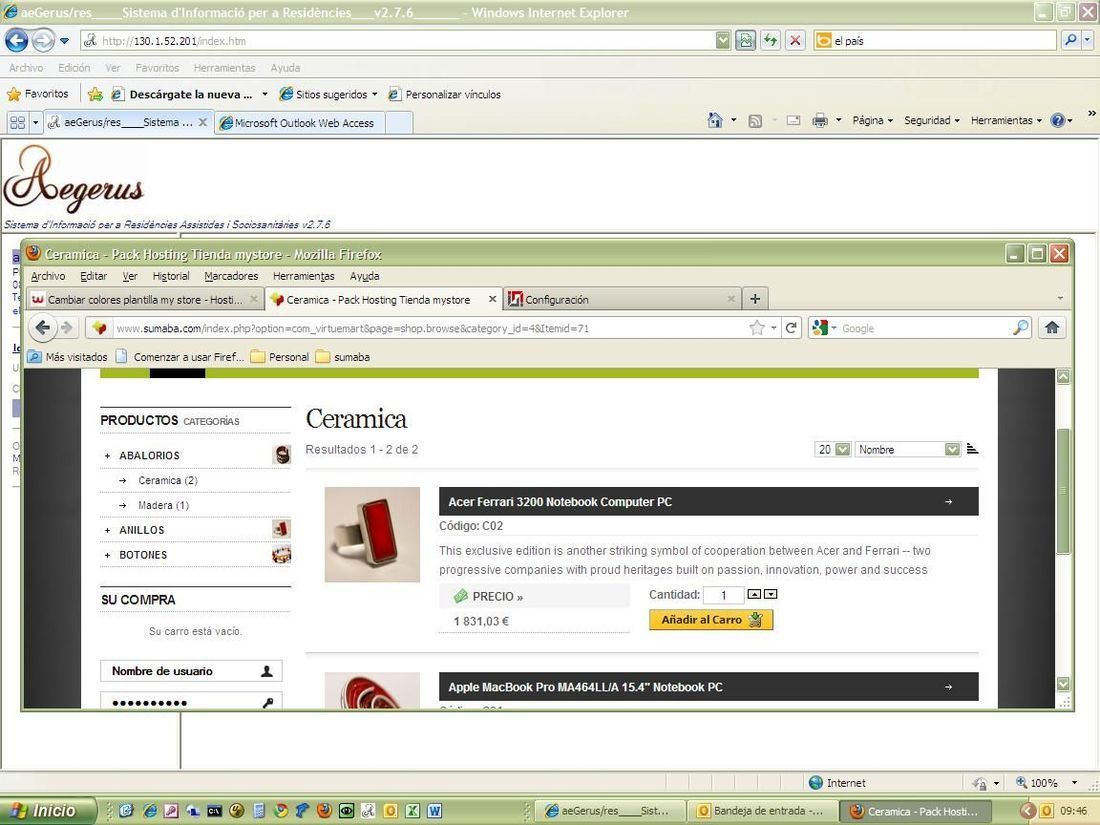Screen dimensions: 1100x825
Task: Open the IE Quick Tabs grid icon
Action: (18, 123)
